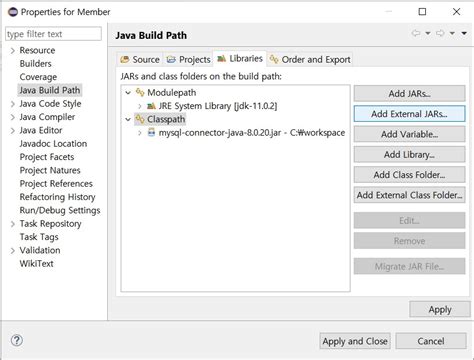Click the Classpath node icon
This screenshot has height=360, width=474.
[x=140, y=119]
